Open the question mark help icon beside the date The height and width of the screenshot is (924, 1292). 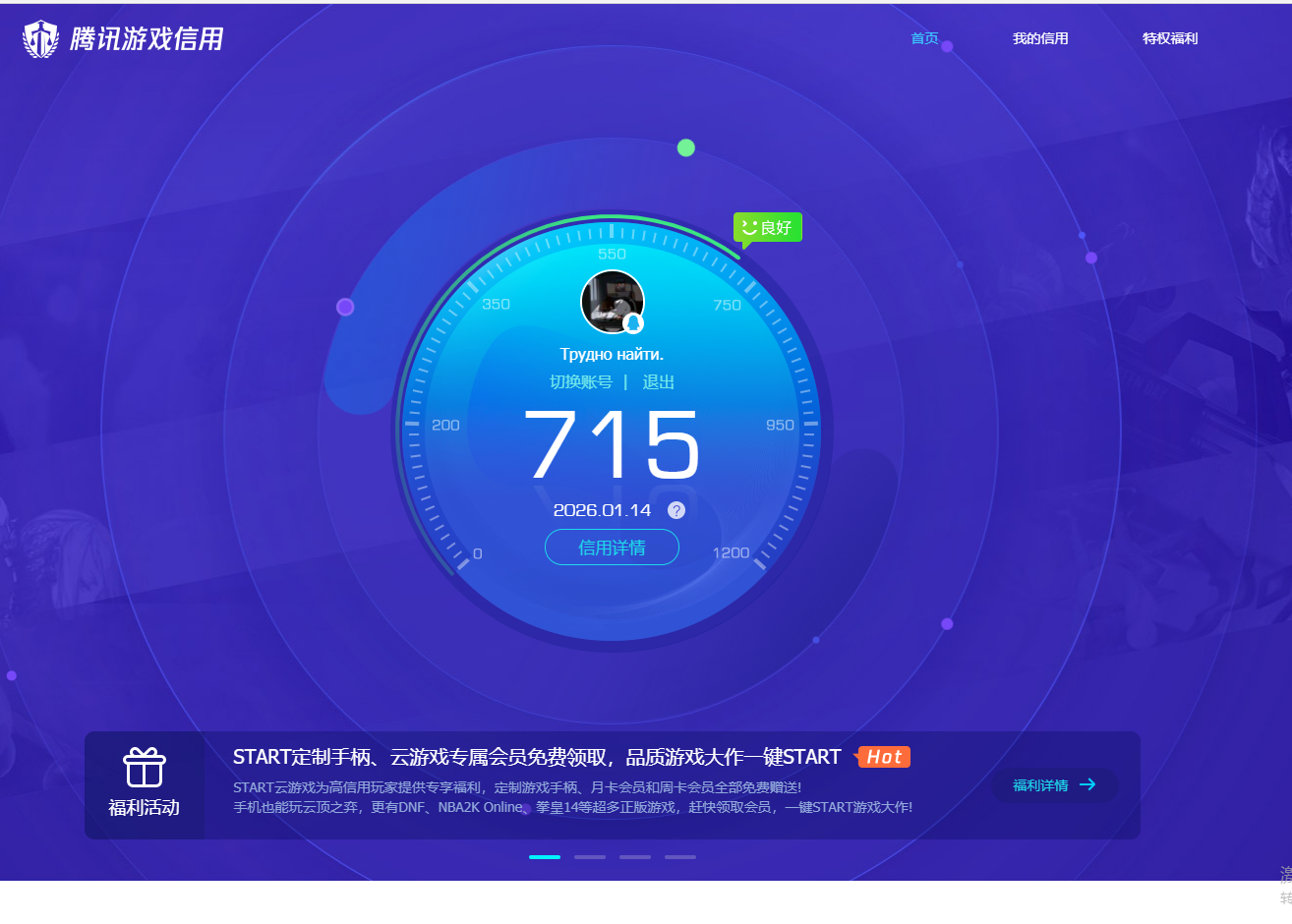coord(675,510)
